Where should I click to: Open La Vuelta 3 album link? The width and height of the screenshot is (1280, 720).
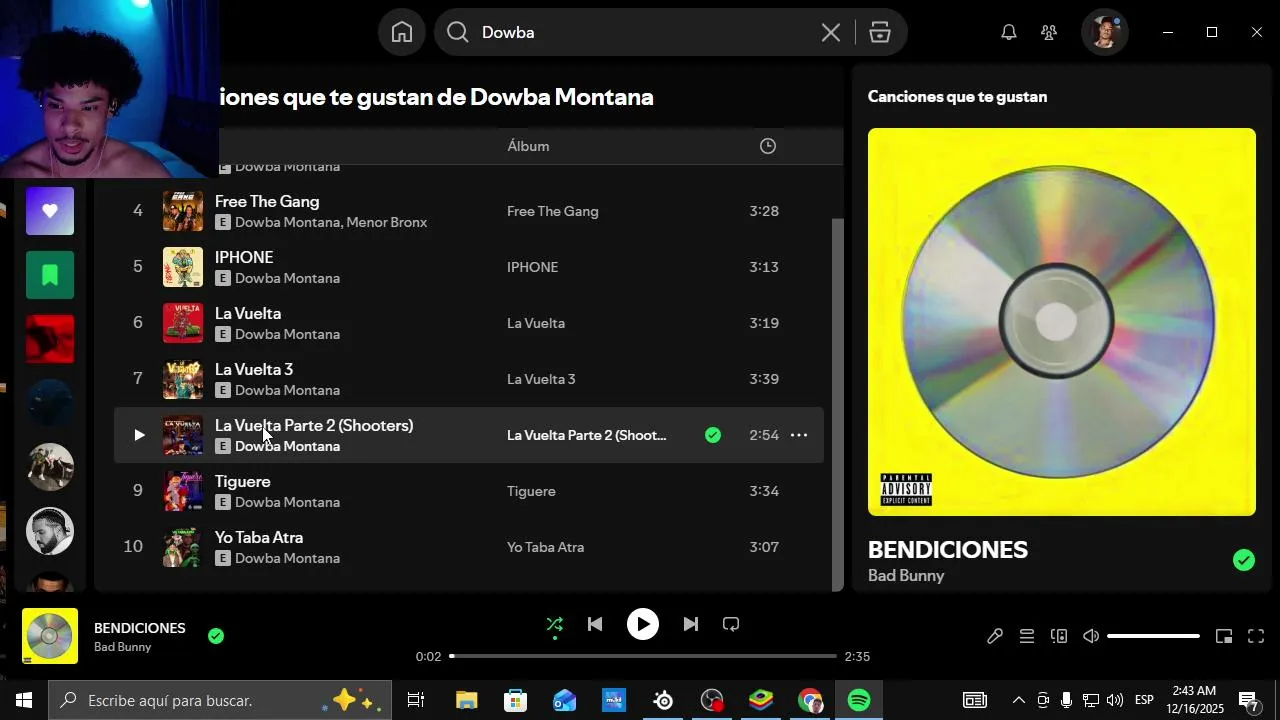point(541,379)
